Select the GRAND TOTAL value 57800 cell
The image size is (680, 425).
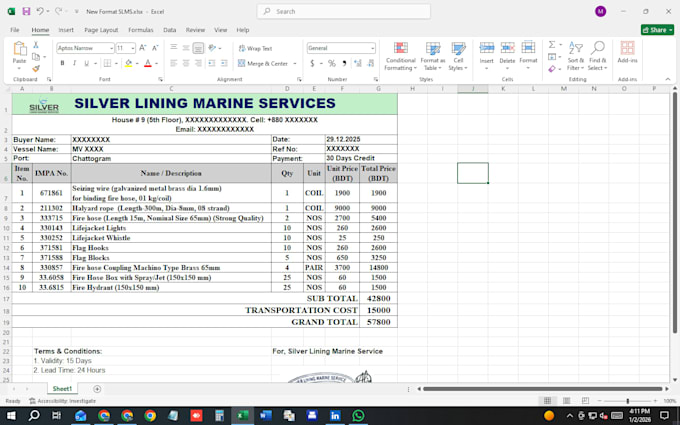(x=378, y=322)
